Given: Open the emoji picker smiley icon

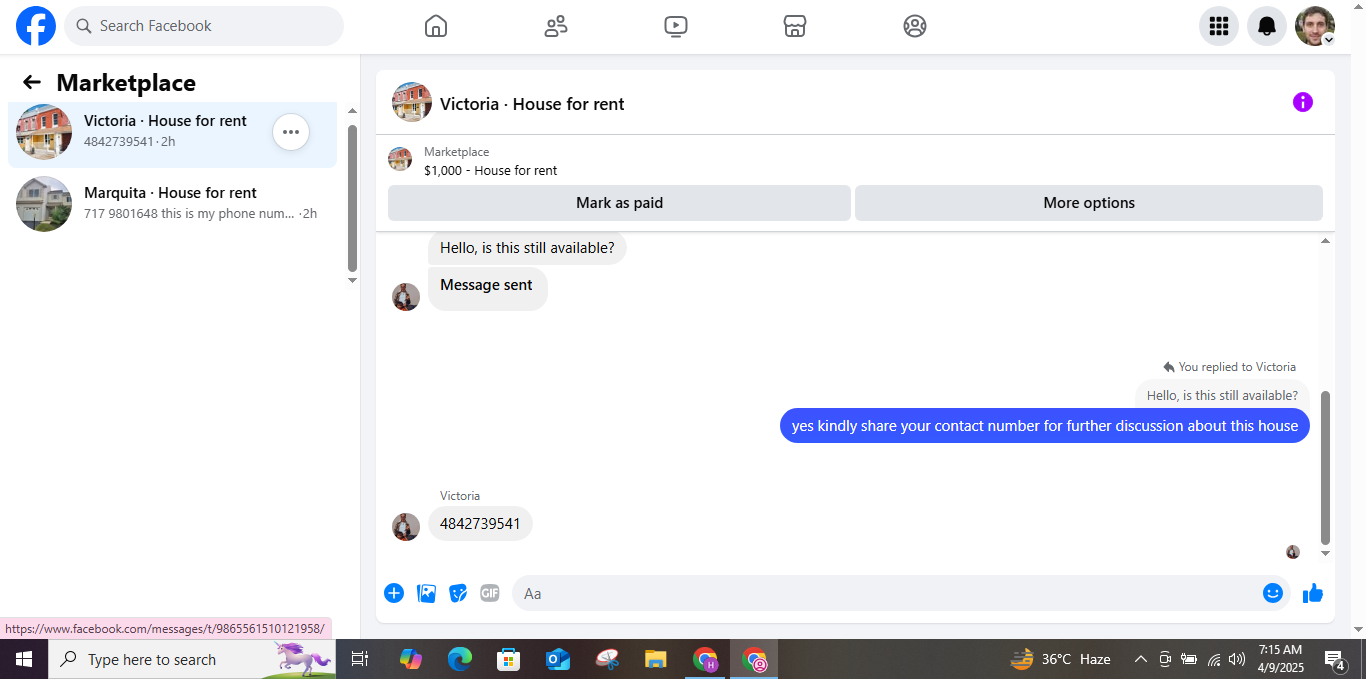Looking at the screenshot, I should pyautogui.click(x=1272, y=593).
